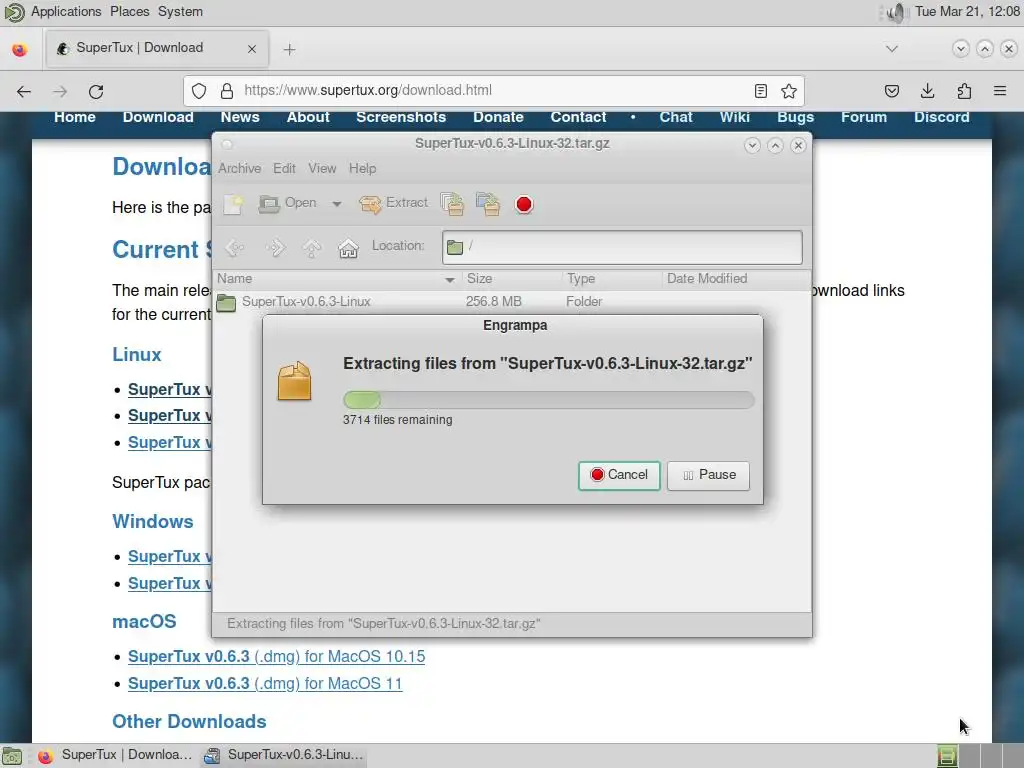This screenshot has height=768, width=1024.
Task: Click Discord in SuperTux navigation
Action: [x=941, y=117]
